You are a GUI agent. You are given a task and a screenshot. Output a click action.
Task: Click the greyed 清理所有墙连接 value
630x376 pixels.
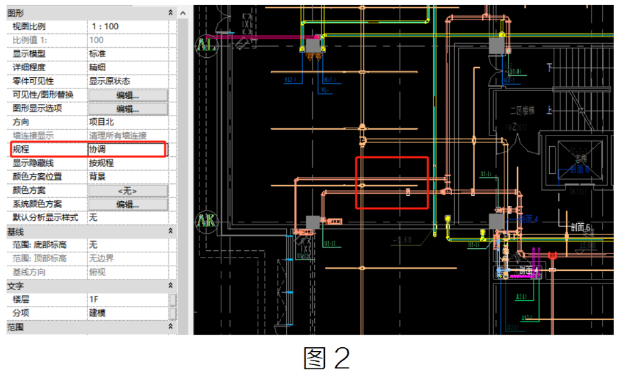pos(118,135)
